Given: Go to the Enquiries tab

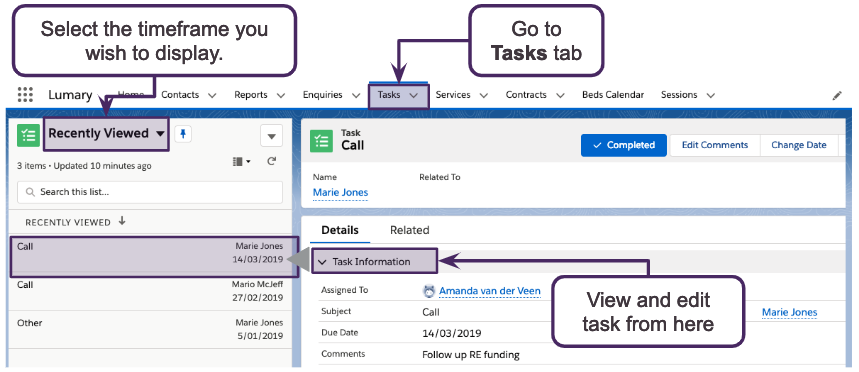Looking at the screenshot, I should (323, 95).
